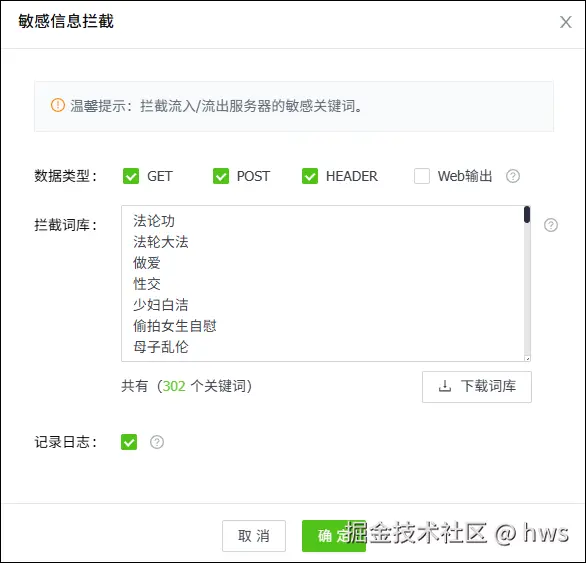This screenshot has height=563, width=586.
Task: Toggle the 记录日志 checkbox
Action: (x=129, y=442)
